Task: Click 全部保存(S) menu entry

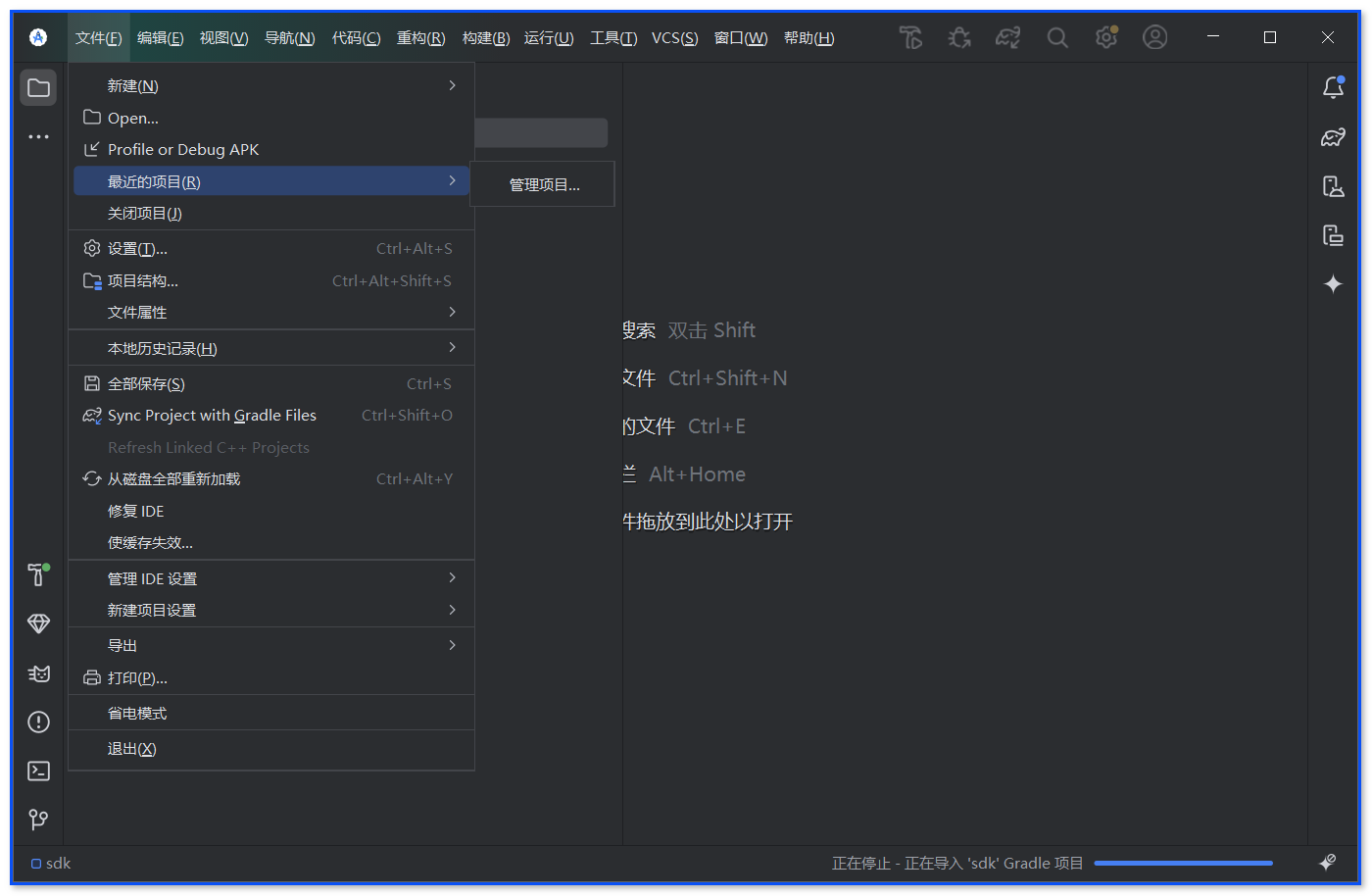Action: 271,383
